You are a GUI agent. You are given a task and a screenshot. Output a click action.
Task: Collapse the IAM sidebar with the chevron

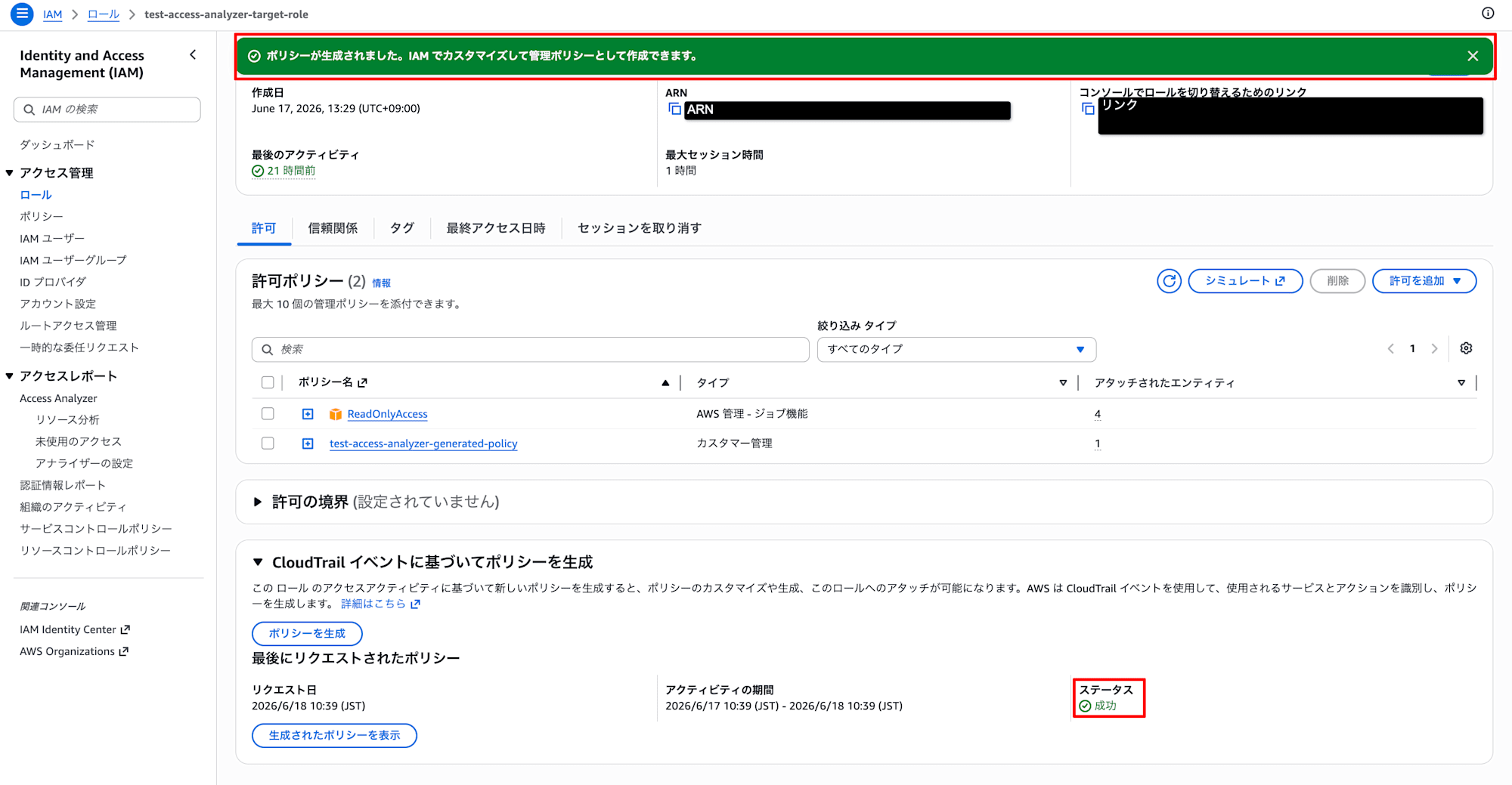[x=193, y=54]
